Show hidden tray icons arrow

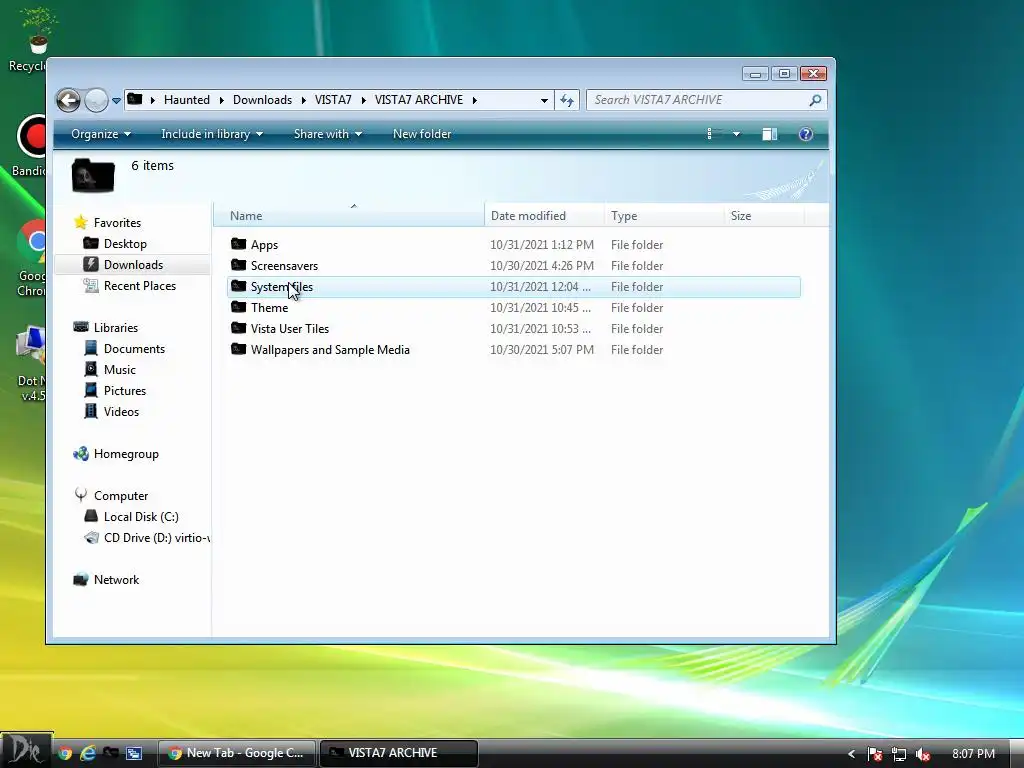[851, 754]
